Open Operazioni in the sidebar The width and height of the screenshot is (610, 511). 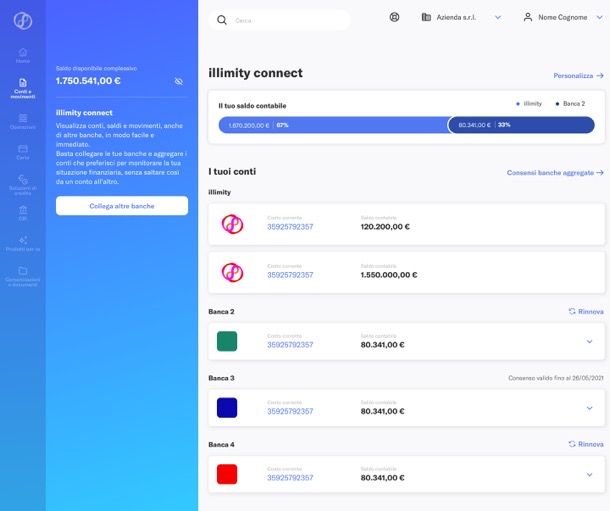(x=23, y=121)
